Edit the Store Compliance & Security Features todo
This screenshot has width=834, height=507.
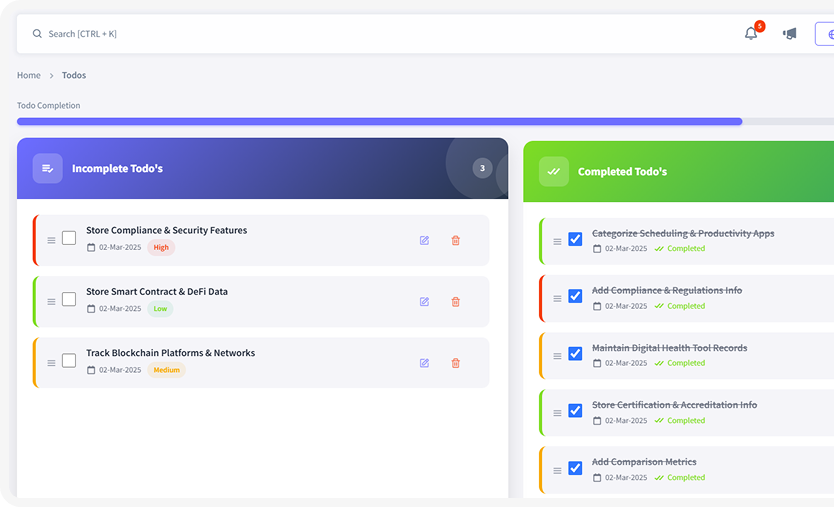[x=424, y=240]
